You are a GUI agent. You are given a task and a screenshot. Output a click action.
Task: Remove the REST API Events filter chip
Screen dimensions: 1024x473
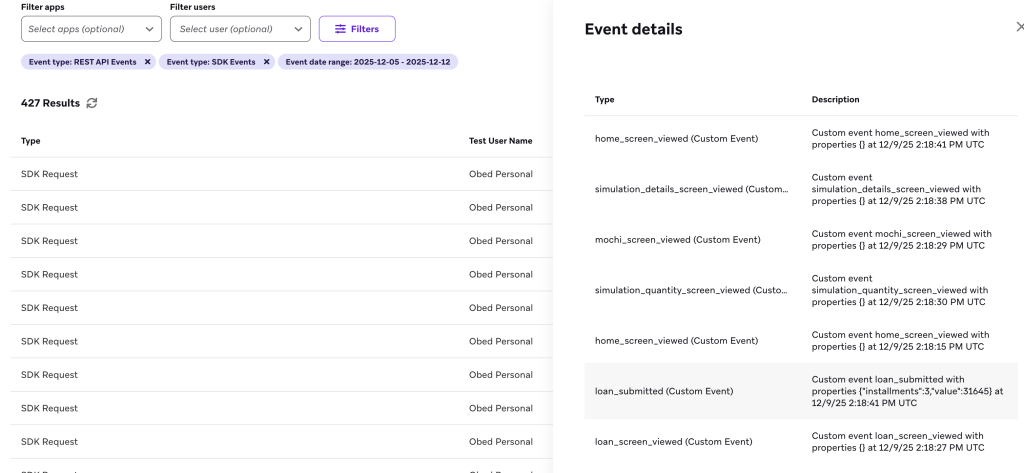click(148, 62)
